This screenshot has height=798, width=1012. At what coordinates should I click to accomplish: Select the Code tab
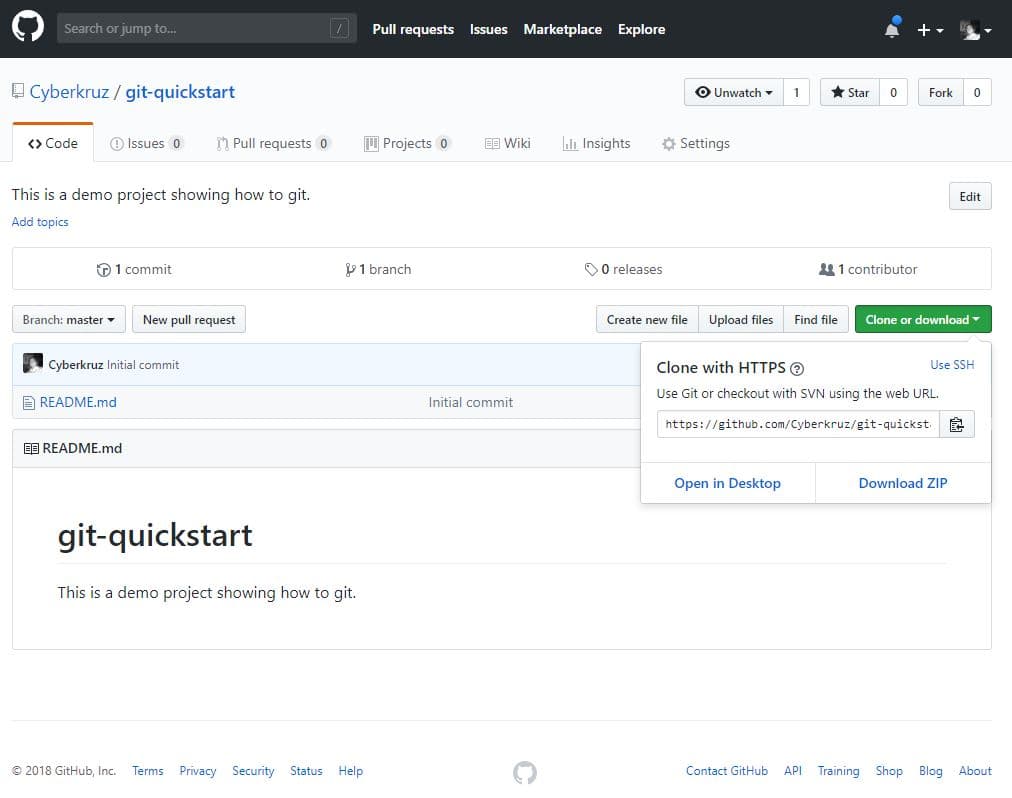[x=53, y=143]
